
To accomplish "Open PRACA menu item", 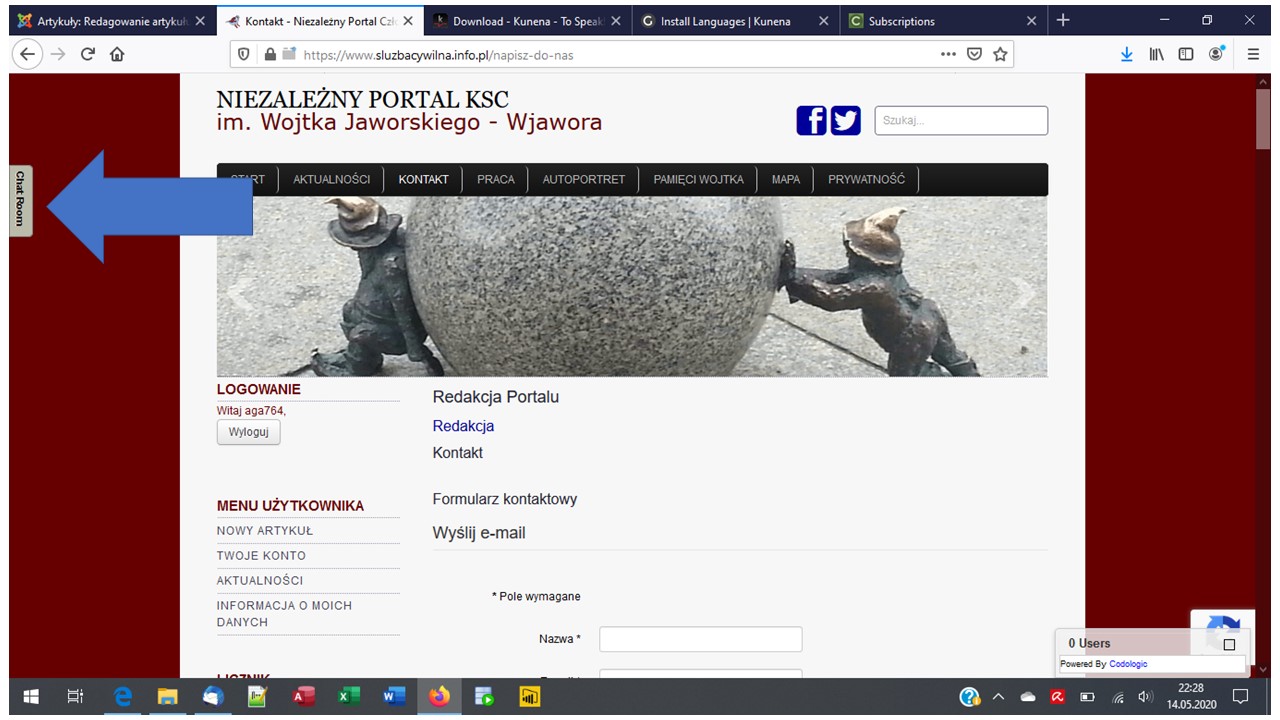I will coord(496,180).
